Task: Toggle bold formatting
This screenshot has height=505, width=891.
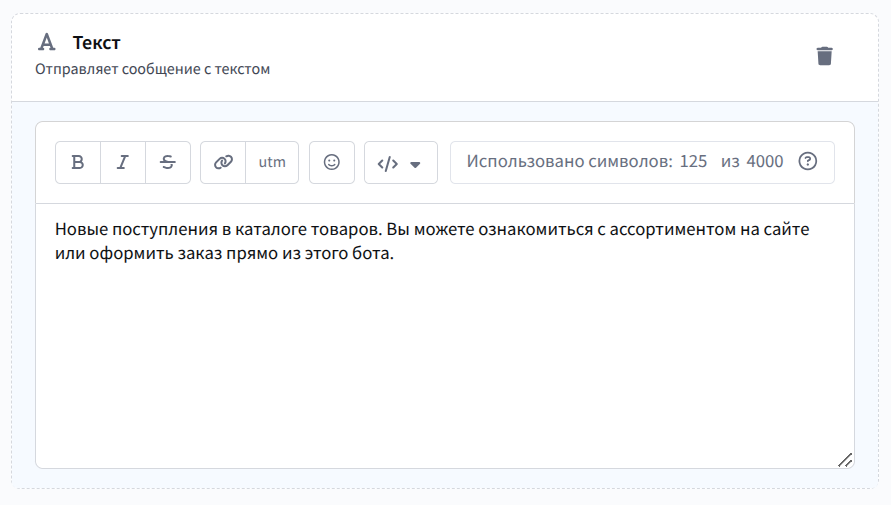Action: (78, 162)
